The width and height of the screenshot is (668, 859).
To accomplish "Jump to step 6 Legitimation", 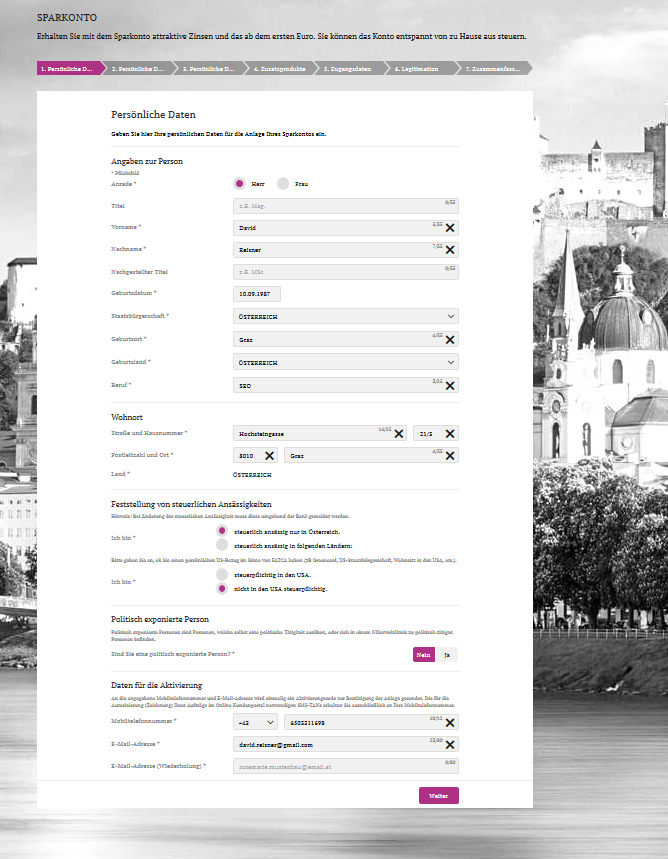I will 421,69.
